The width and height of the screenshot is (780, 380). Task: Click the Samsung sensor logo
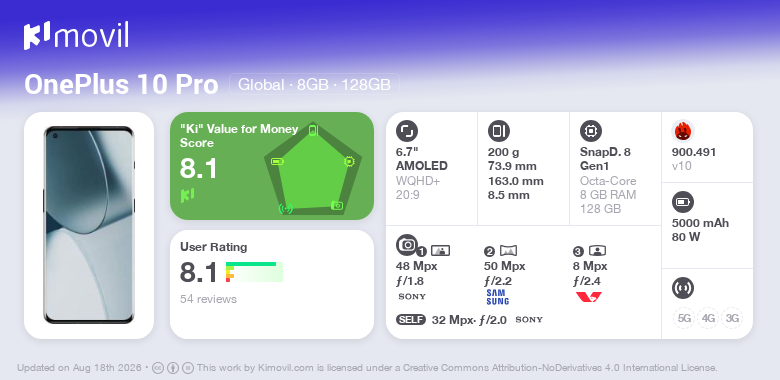[x=497, y=297]
